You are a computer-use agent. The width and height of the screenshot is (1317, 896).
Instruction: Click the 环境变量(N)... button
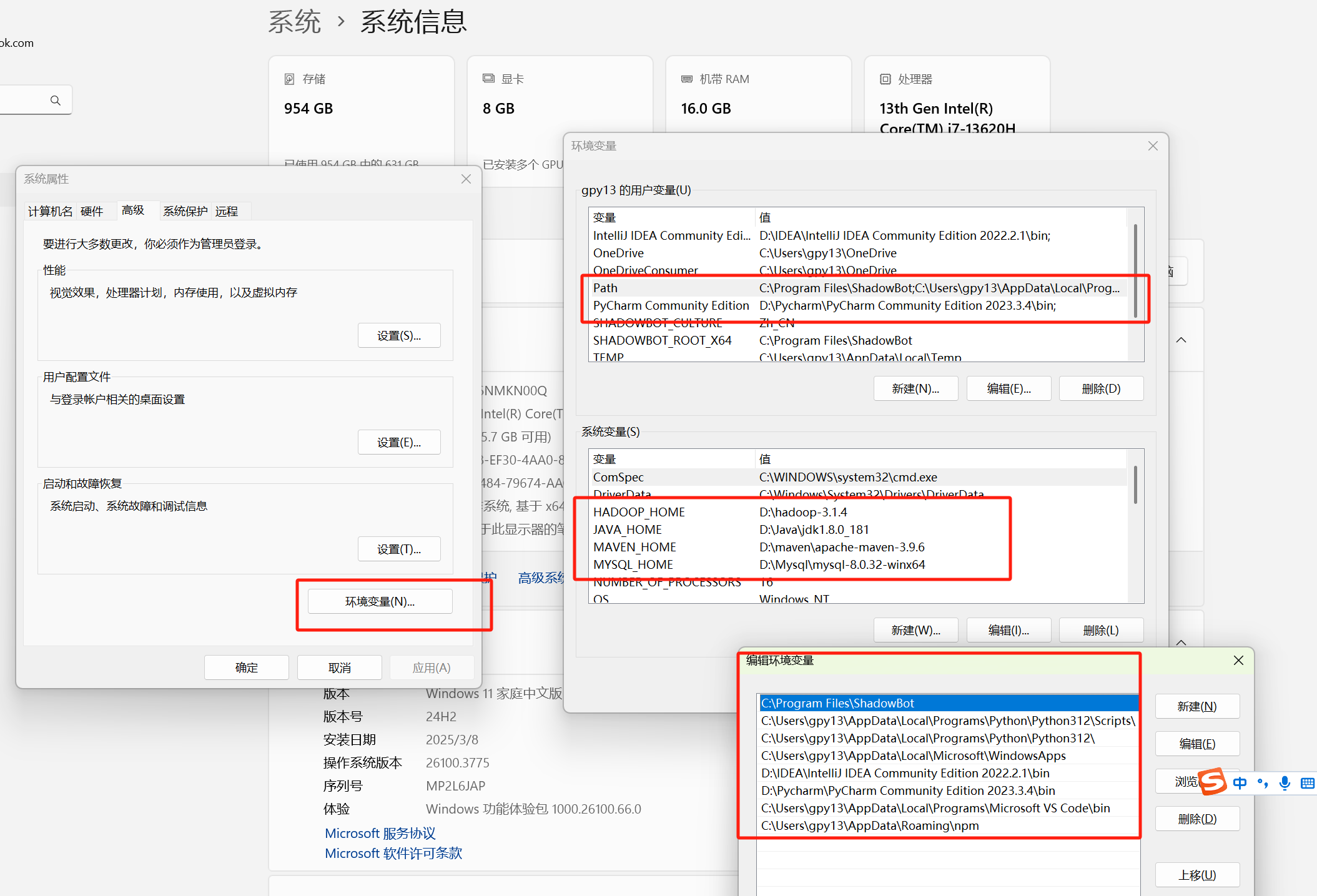click(380, 601)
